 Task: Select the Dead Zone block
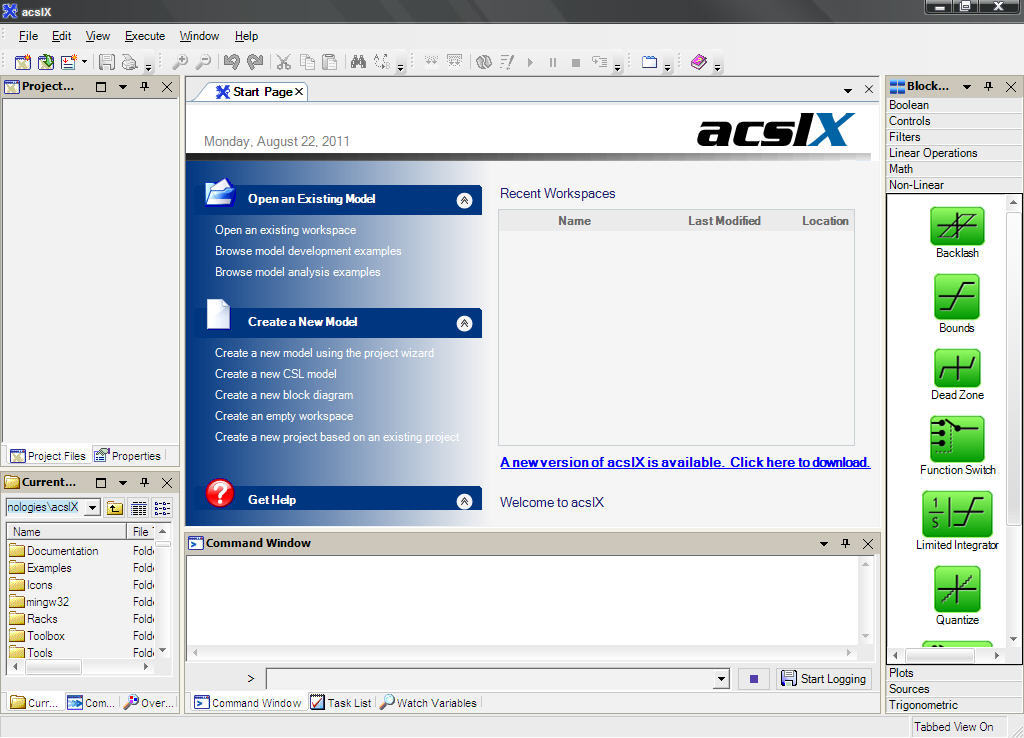coord(957,375)
